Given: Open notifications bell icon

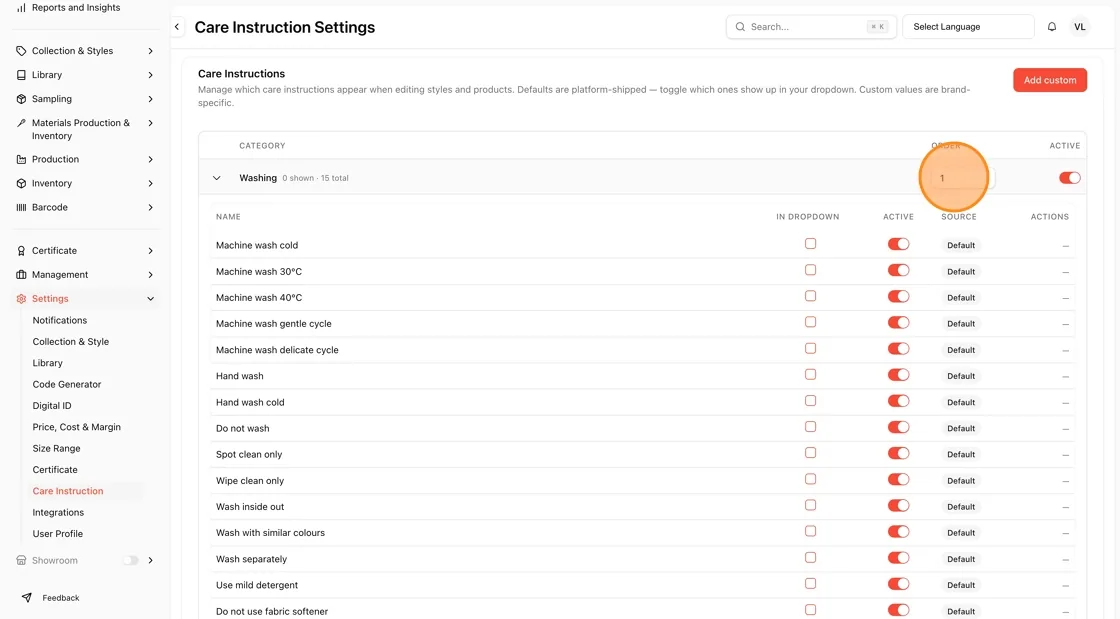Looking at the screenshot, I should click(x=1051, y=26).
